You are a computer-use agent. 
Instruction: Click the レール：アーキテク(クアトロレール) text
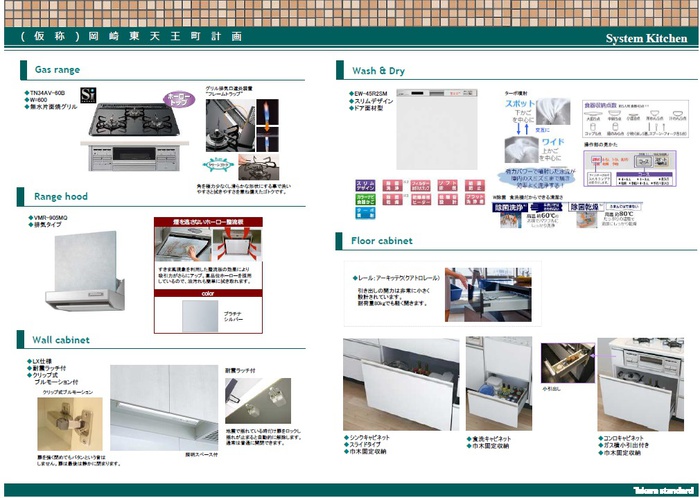pyautogui.click(x=399, y=278)
